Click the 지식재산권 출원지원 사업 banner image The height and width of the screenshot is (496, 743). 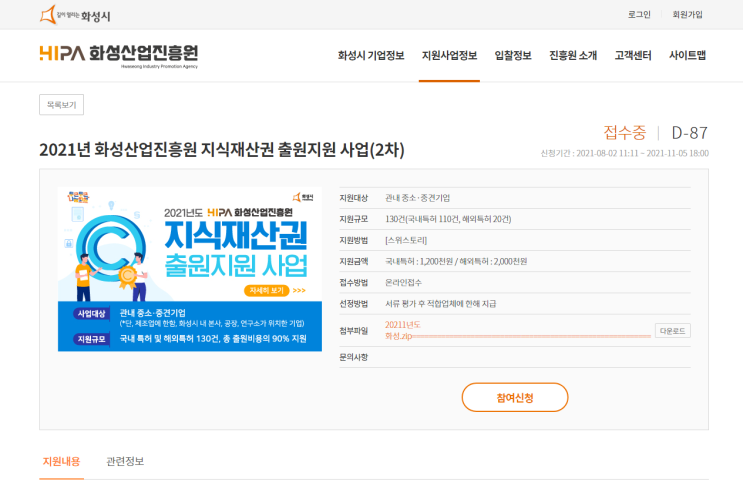(190, 269)
